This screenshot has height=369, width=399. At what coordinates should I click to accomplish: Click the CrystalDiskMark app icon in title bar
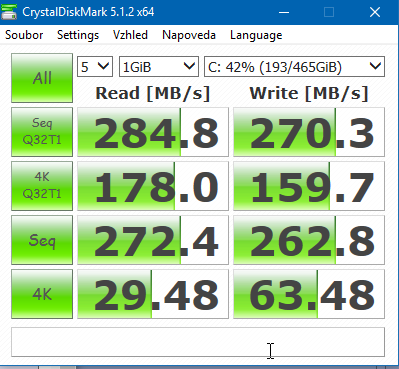[x=9, y=12]
